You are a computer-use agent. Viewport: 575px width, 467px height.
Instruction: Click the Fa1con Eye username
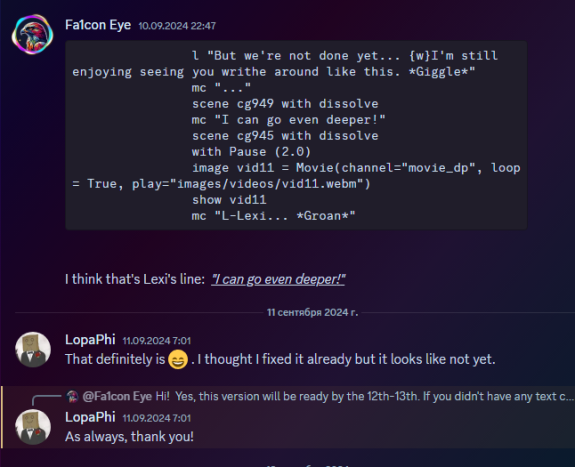[98, 25]
